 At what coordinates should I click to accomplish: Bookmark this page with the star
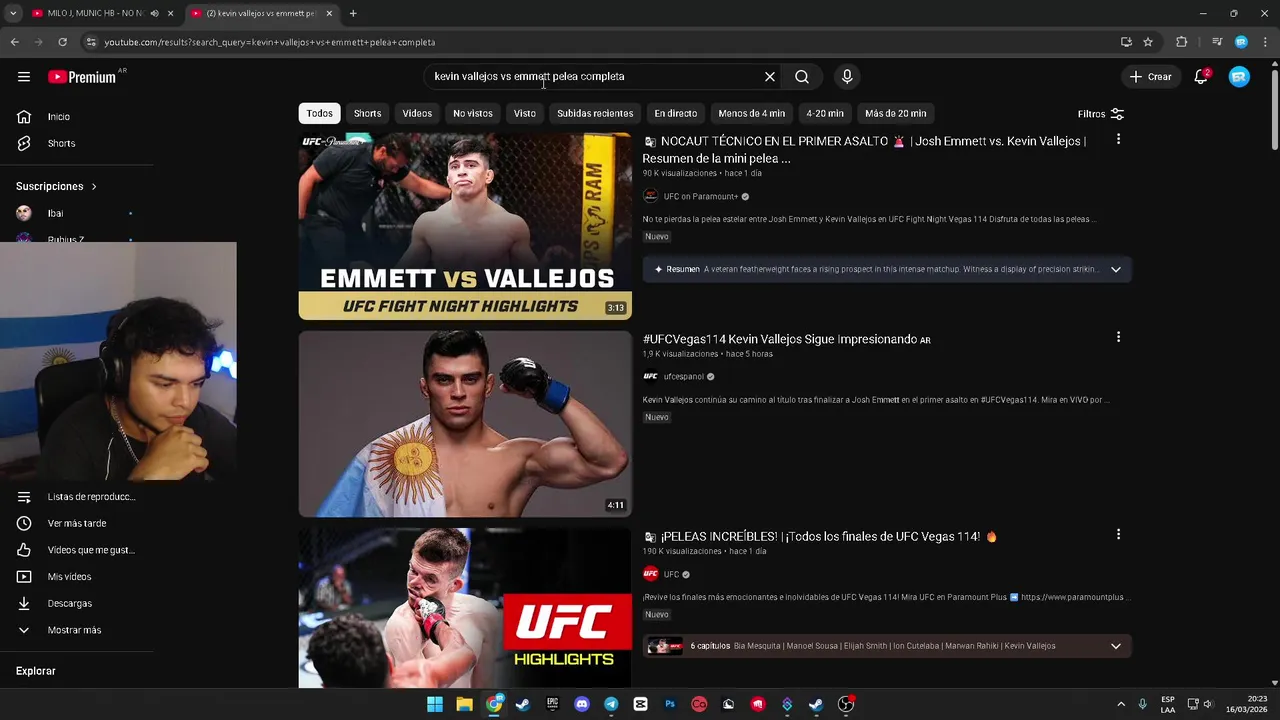pyautogui.click(x=1148, y=42)
